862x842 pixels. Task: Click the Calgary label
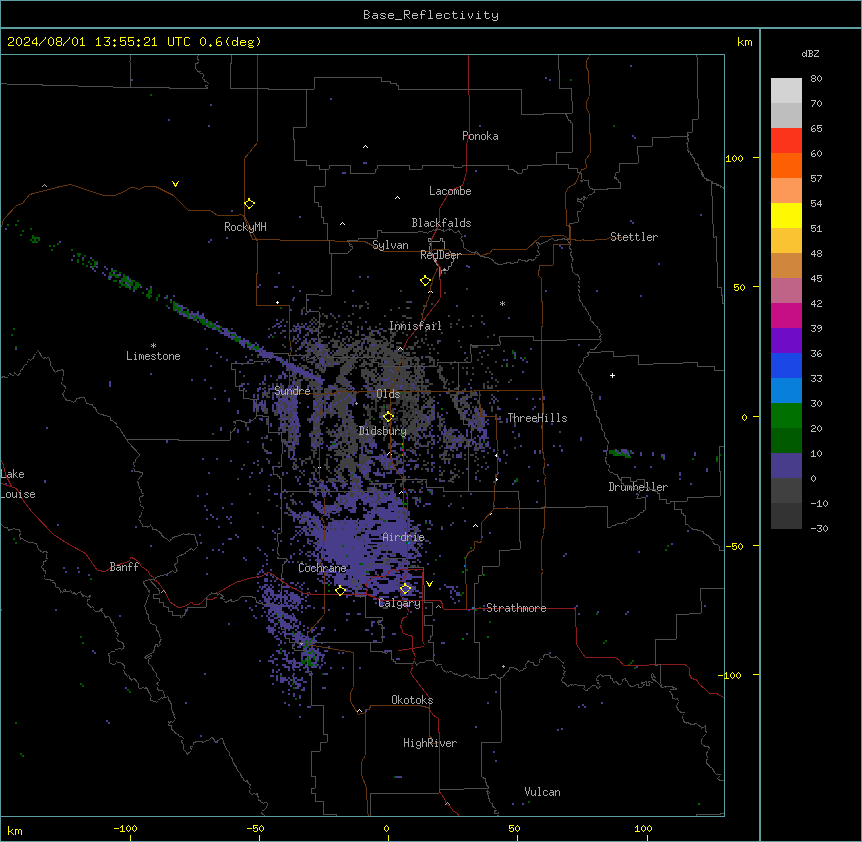click(400, 603)
